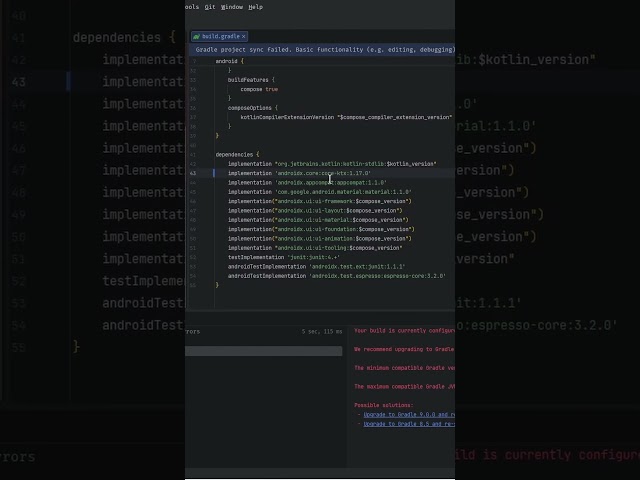Screen dimensions: 640x480
Task: Click the ui-material implementation line
Action: [x=318, y=220]
